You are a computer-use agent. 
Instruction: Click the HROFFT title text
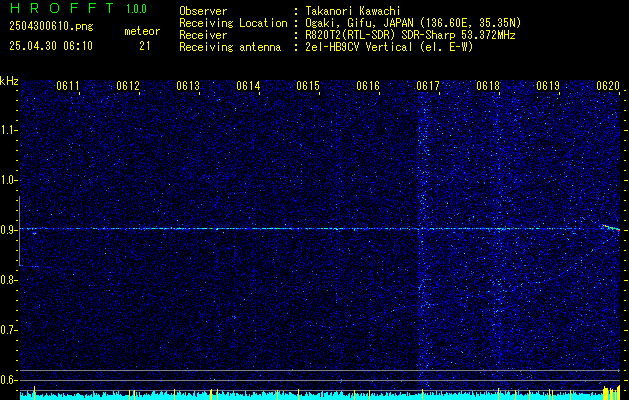tap(62, 8)
